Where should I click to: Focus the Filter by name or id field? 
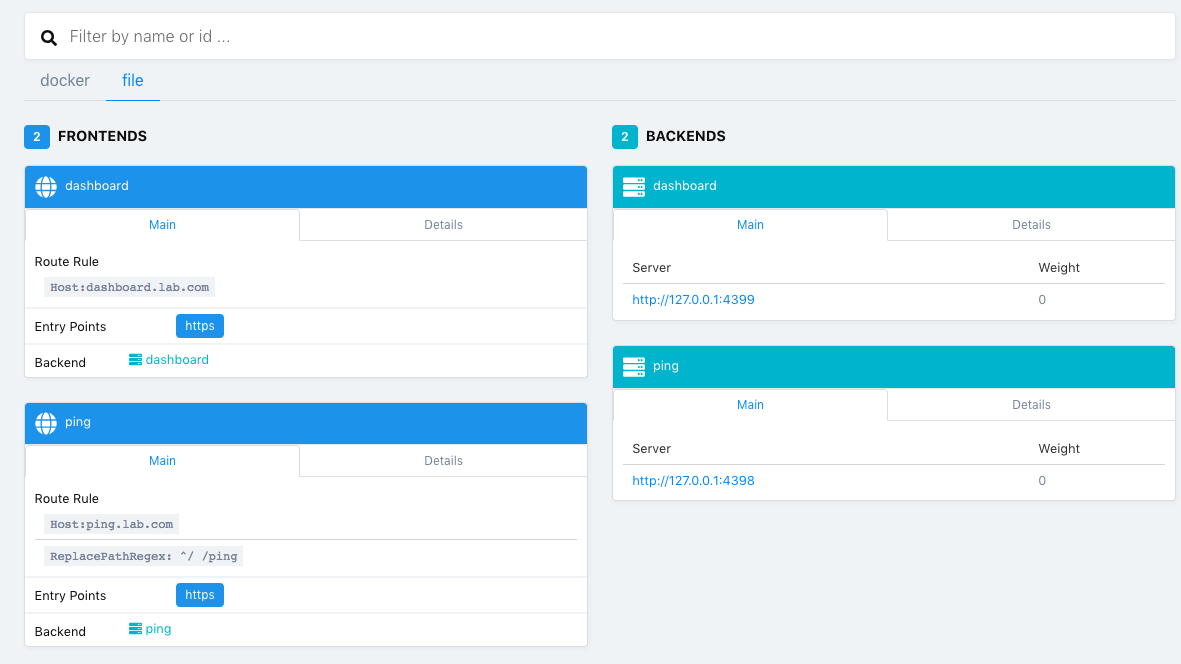click(x=600, y=36)
